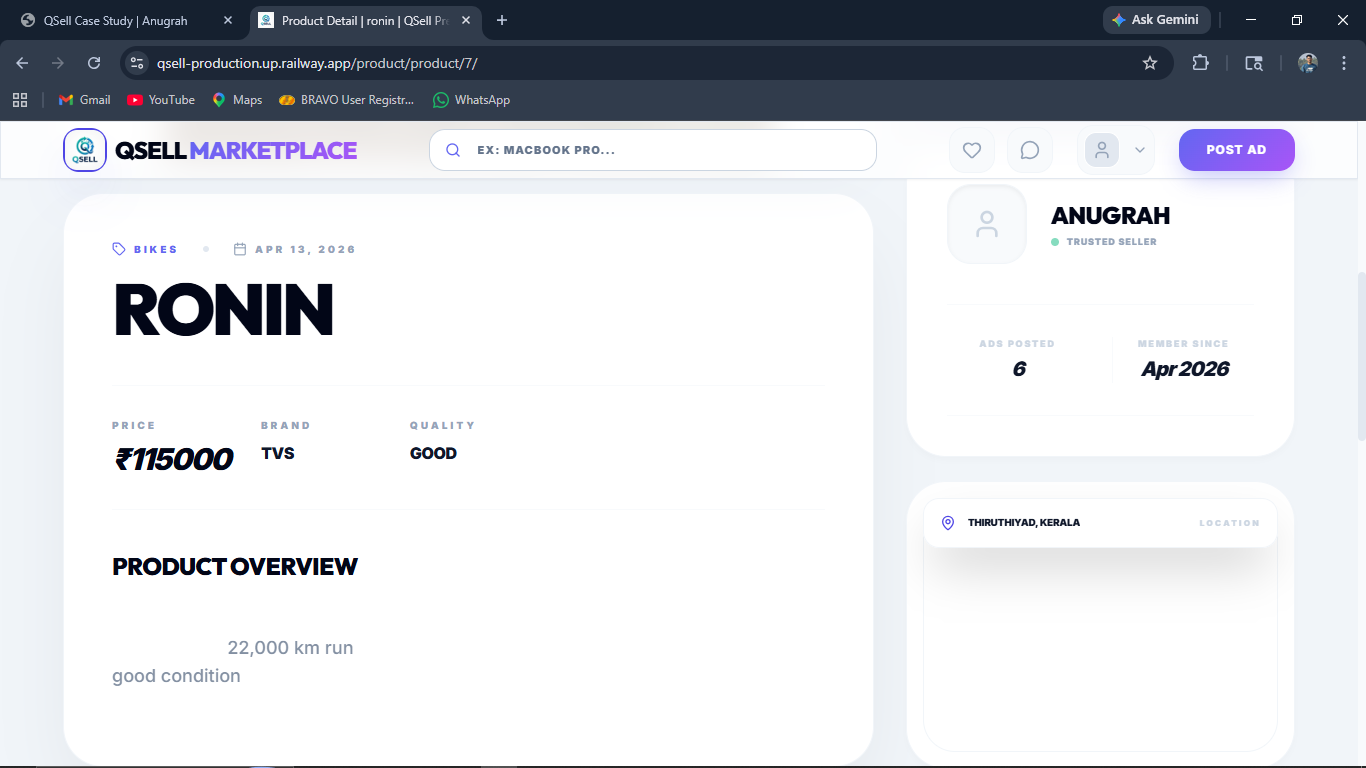Click the location pin icon
This screenshot has height=768, width=1366.
948,523
